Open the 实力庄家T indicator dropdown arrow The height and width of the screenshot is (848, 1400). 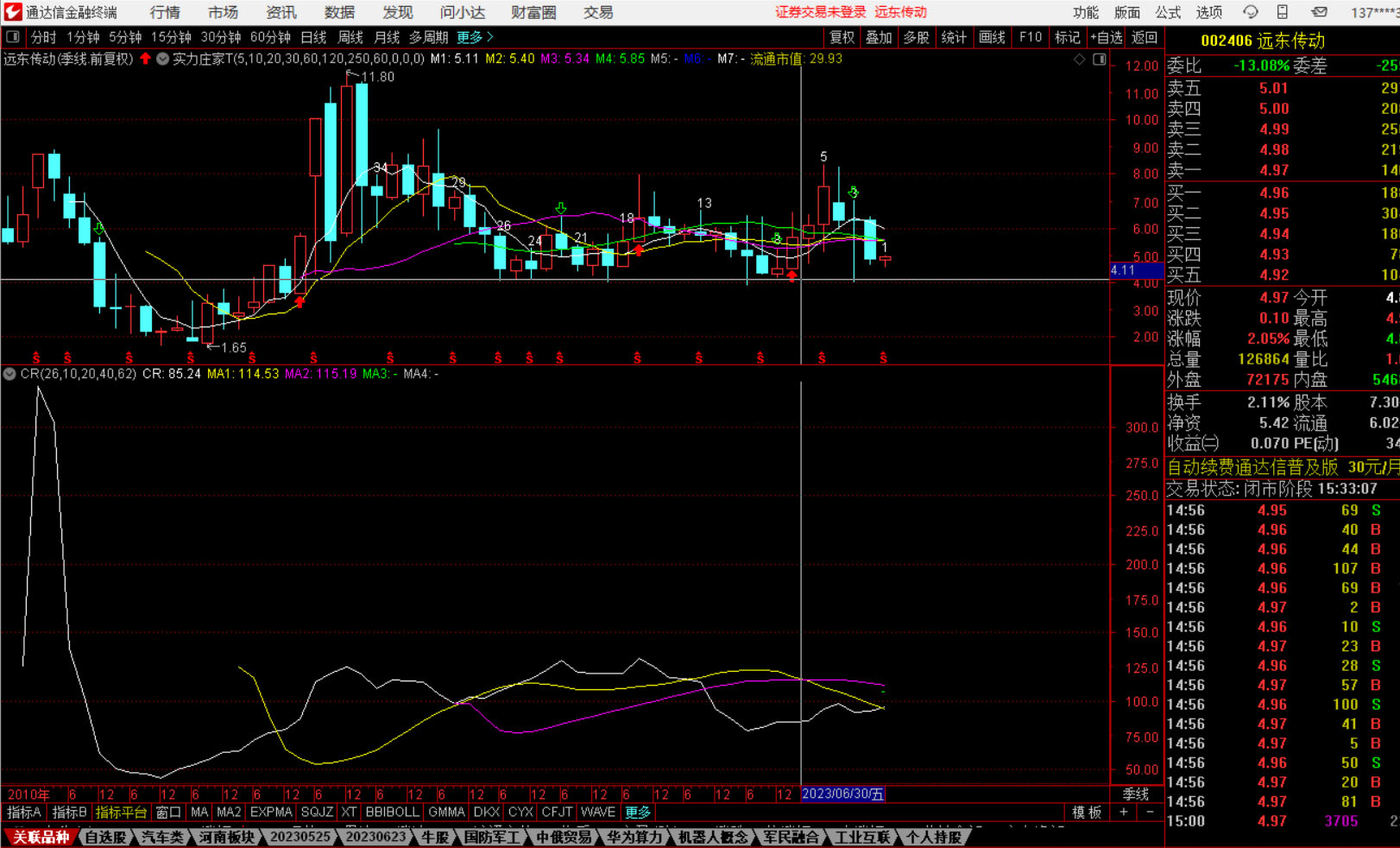[162, 59]
